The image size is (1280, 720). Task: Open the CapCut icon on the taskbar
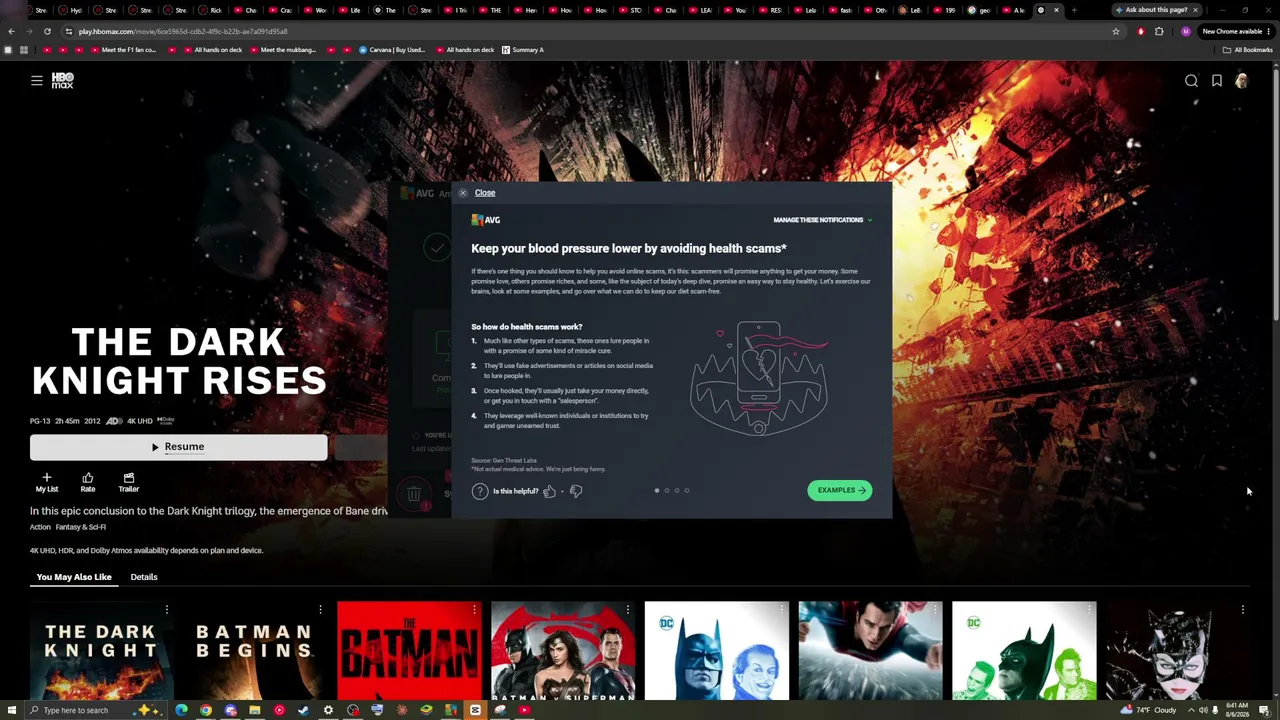[x=475, y=710]
